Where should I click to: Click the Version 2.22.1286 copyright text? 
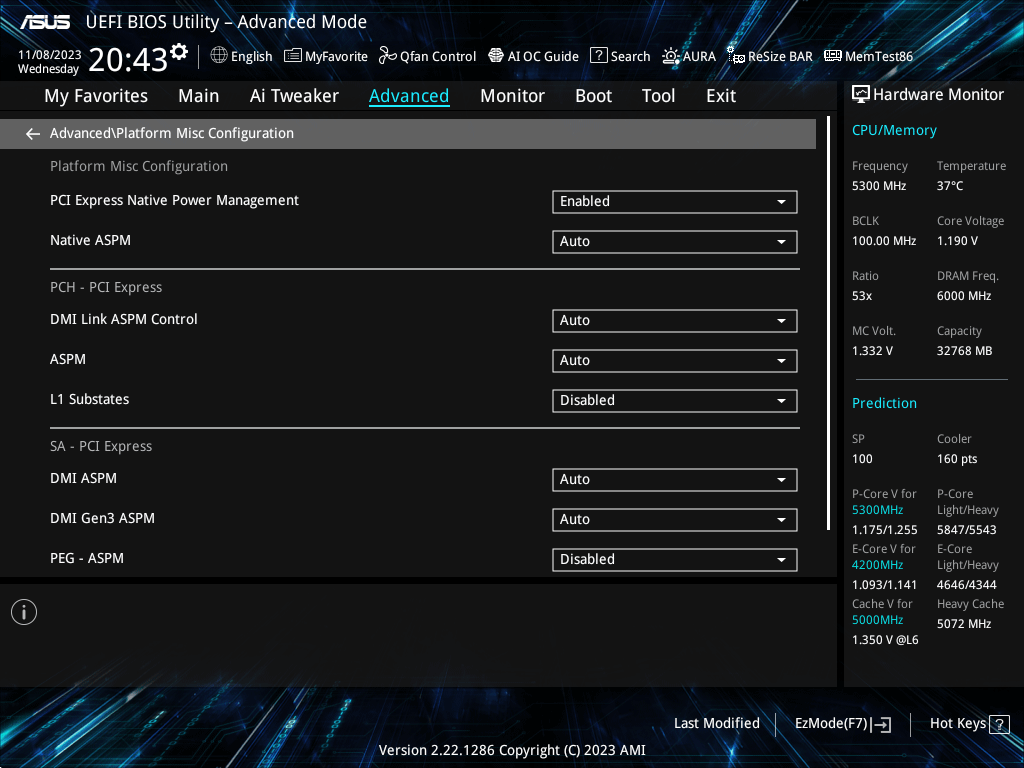pyautogui.click(x=512, y=750)
